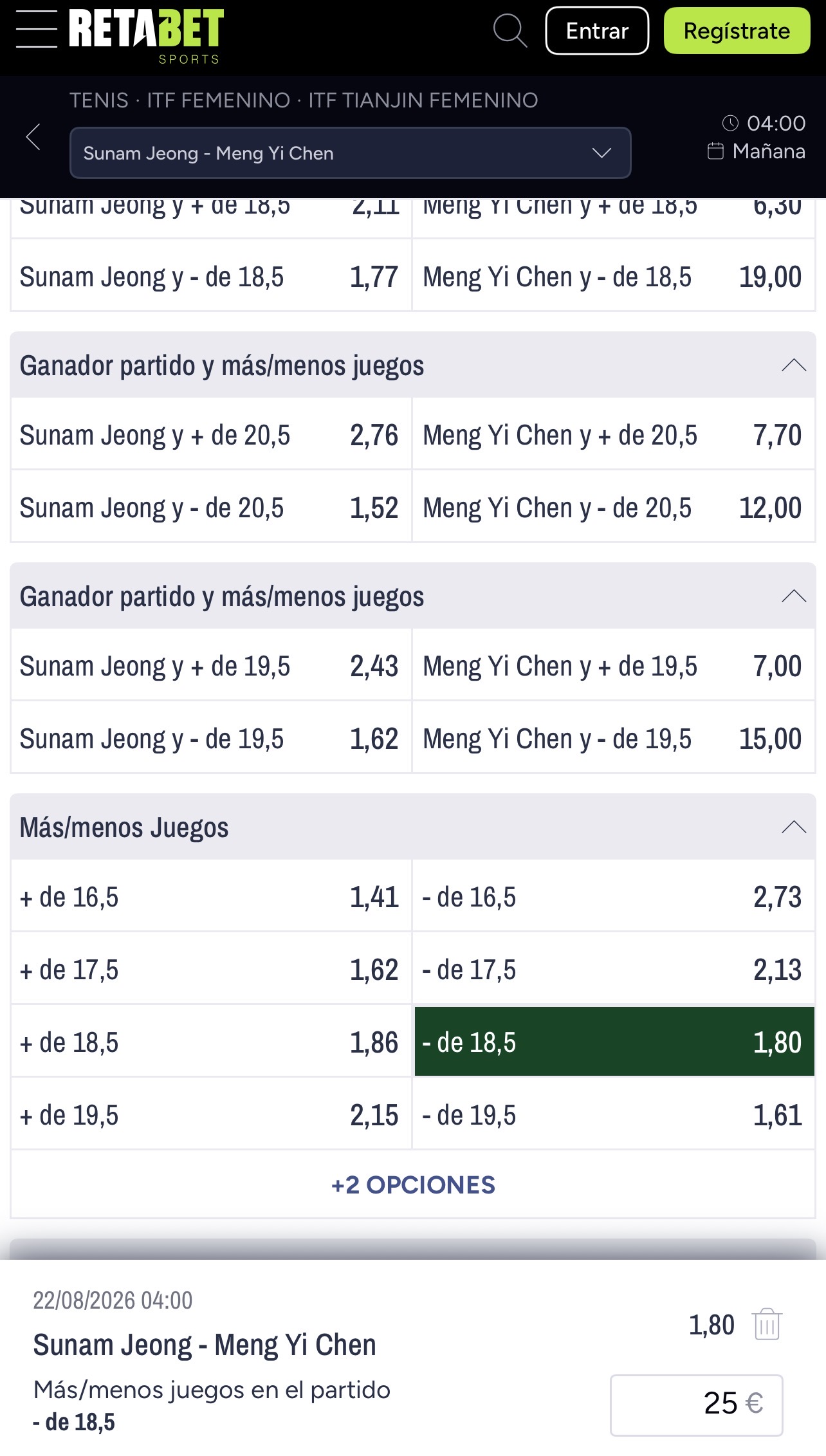Collapse the Más/menos Juegos section

pos(793,827)
